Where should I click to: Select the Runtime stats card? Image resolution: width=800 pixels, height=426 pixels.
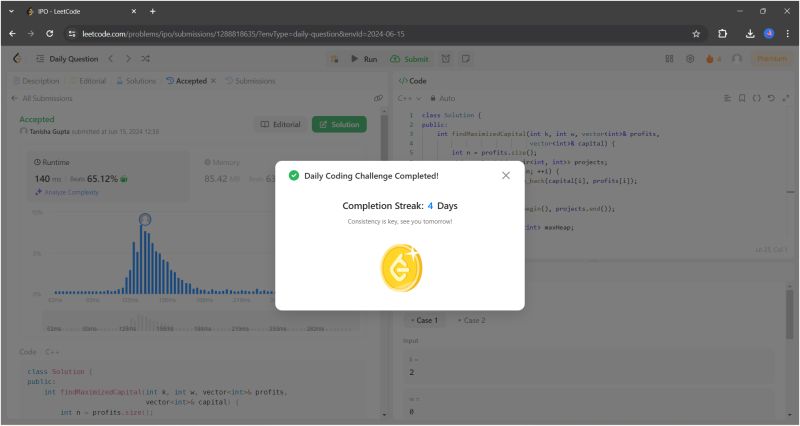[x=108, y=176]
